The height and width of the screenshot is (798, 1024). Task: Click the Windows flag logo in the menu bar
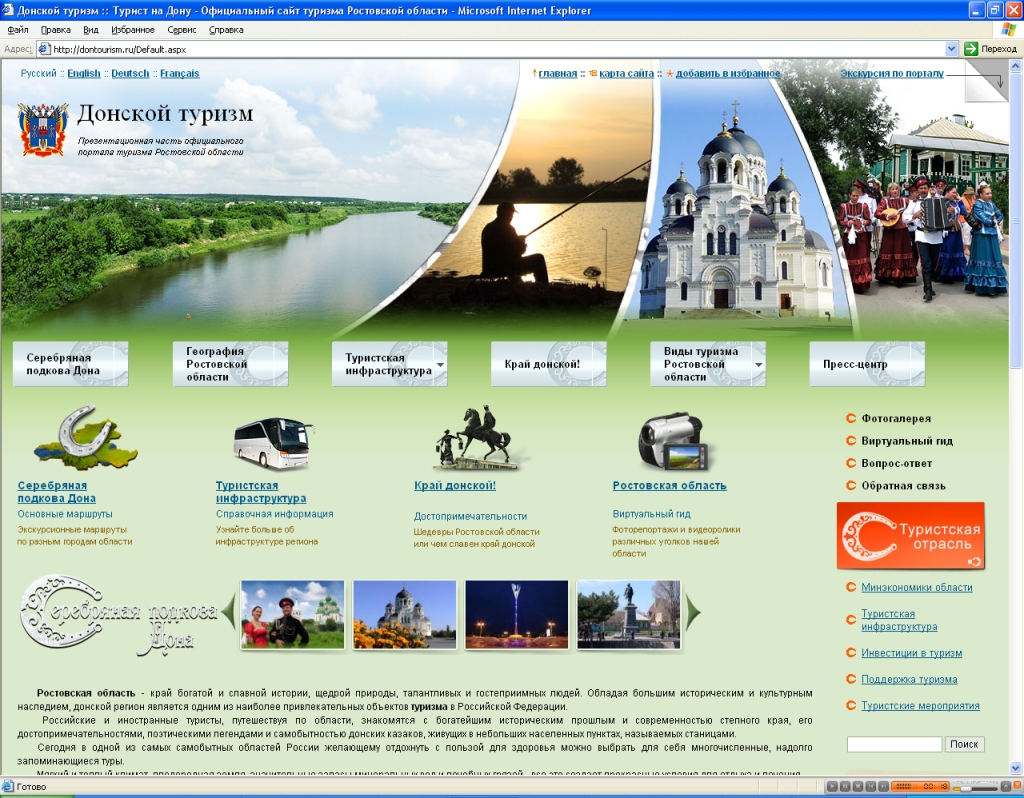(x=1009, y=29)
